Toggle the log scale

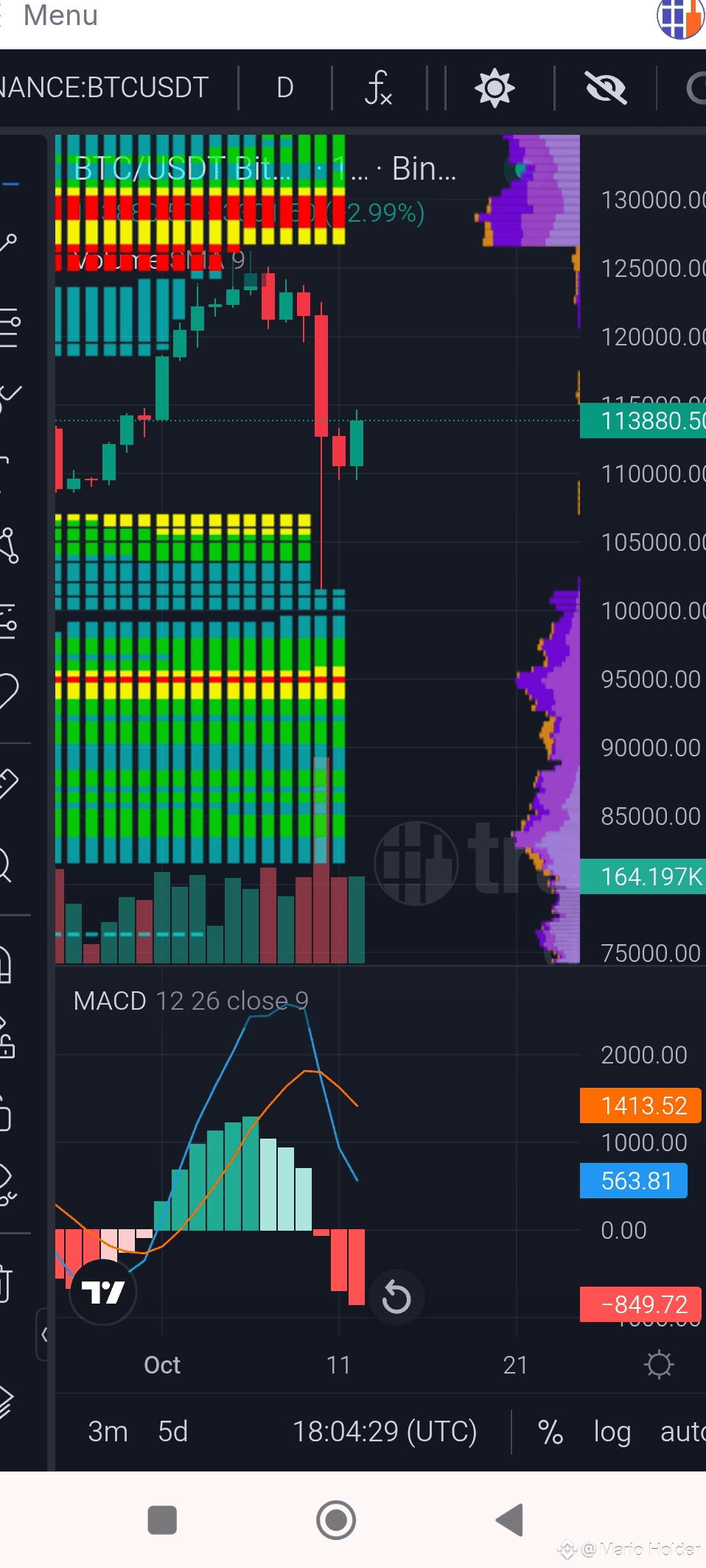click(612, 1432)
